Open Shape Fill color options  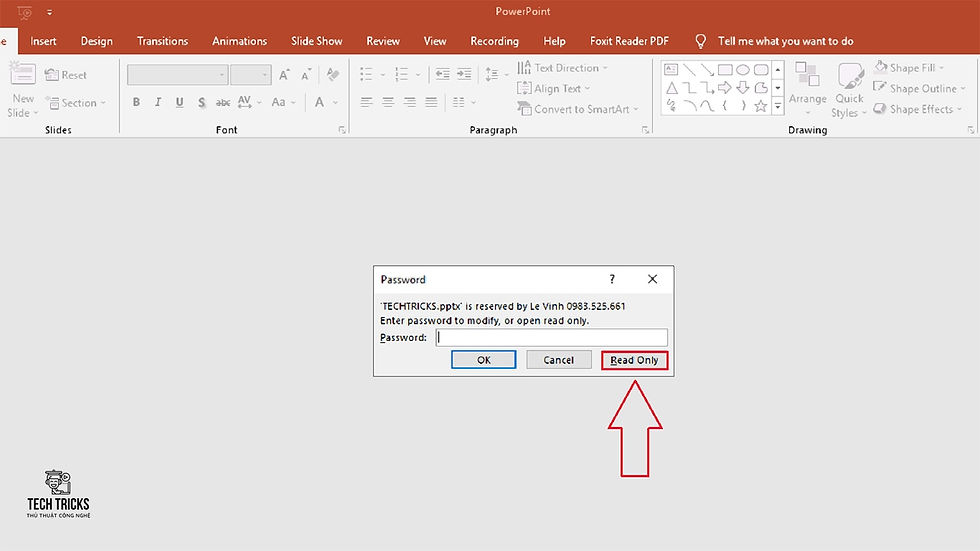pyautogui.click(x=909, y=67)
